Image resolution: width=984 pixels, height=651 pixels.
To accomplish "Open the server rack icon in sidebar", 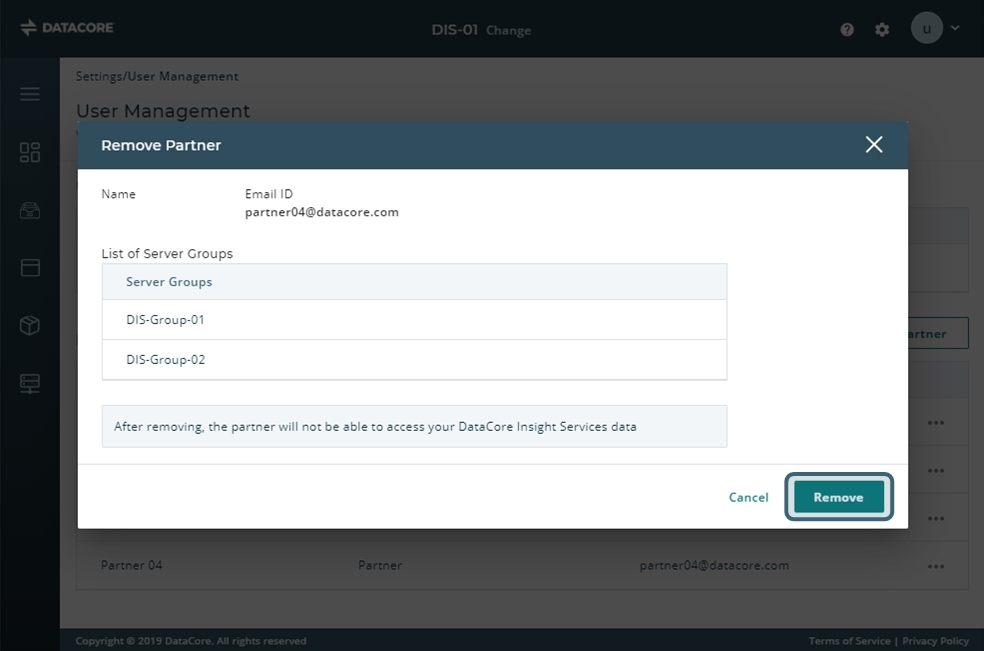I will click(29, 383).
